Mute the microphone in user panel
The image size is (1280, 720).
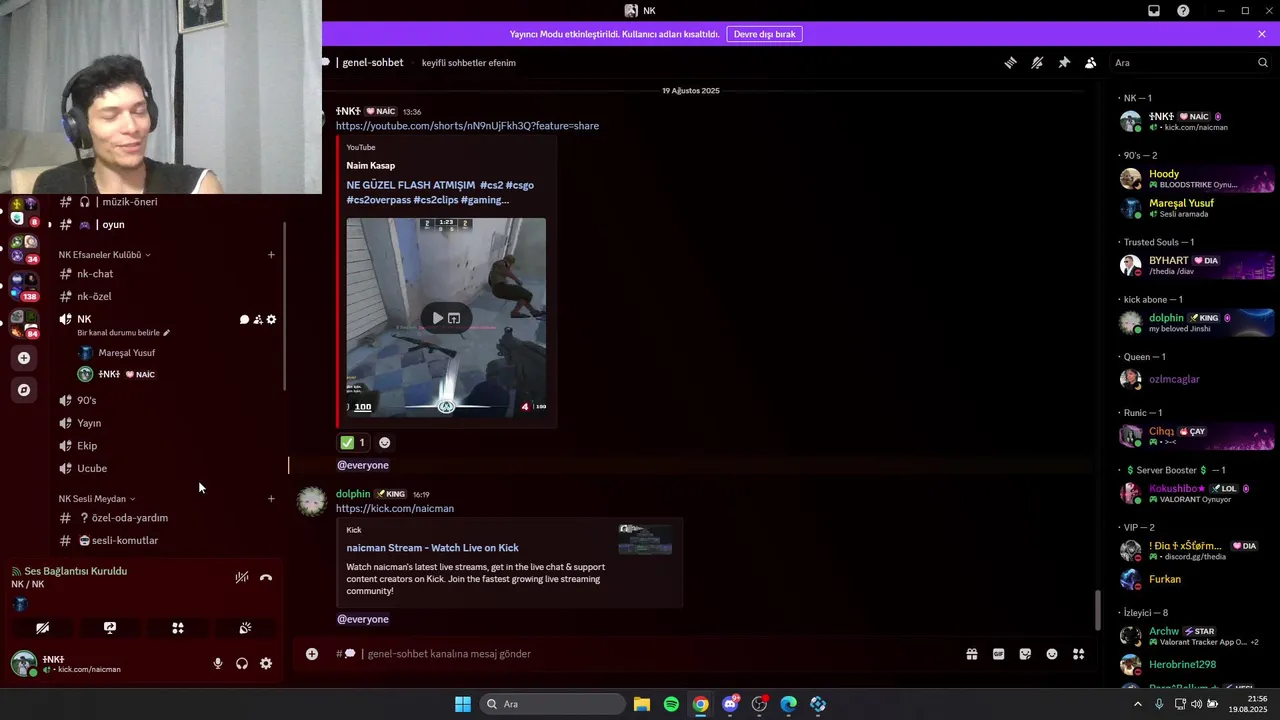coord(218,664)
